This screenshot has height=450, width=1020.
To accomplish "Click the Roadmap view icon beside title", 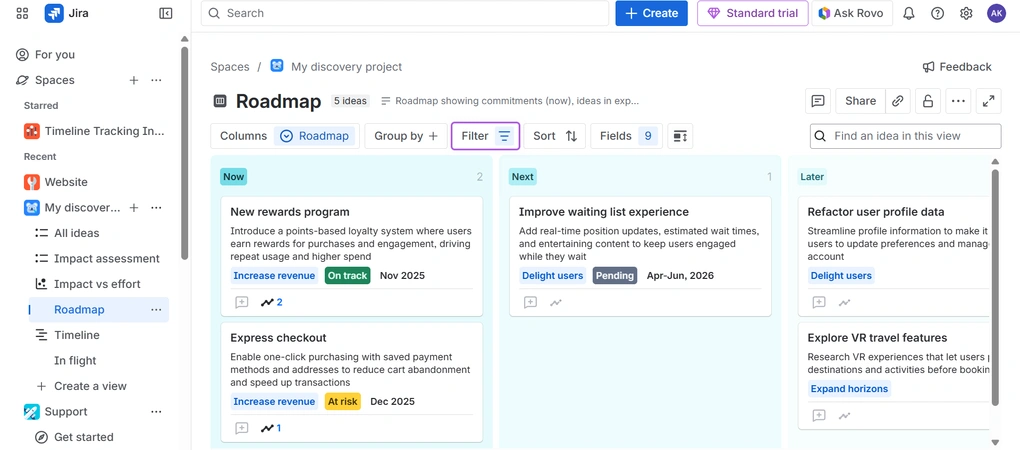I will click(x=220, y=101).
